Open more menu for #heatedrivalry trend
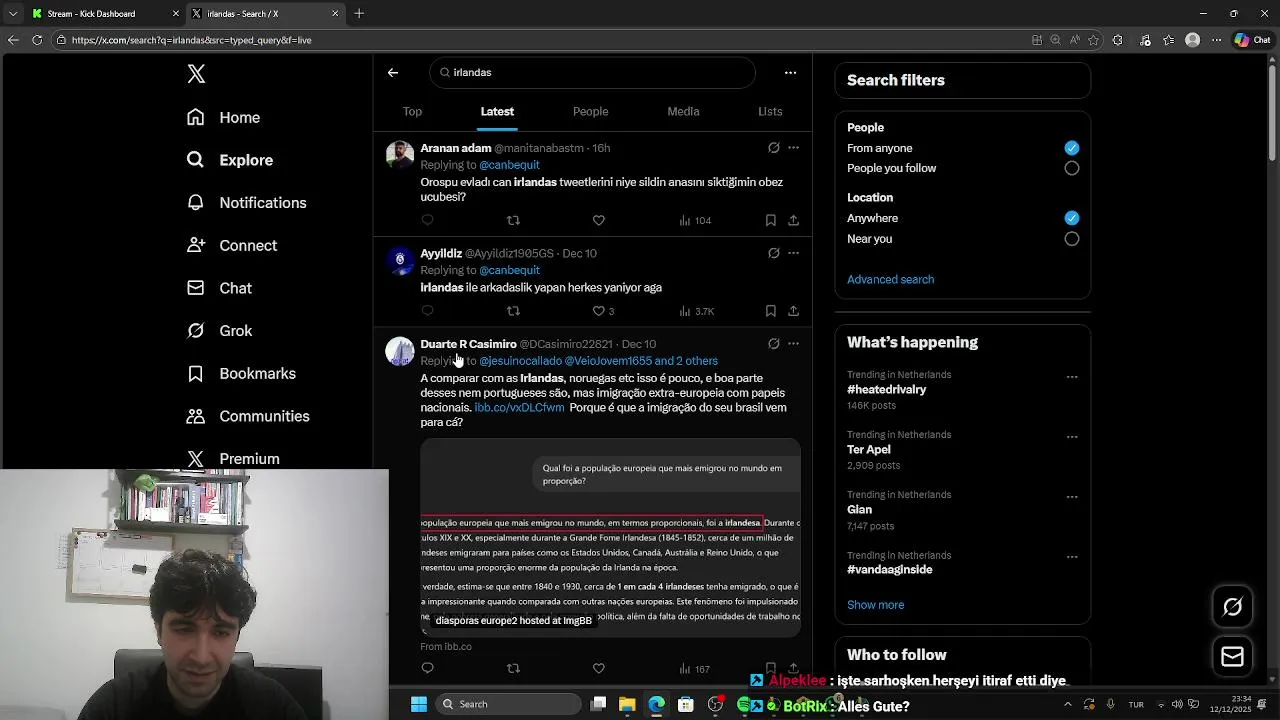The image size is (1280, 720). click(x=1072, y=377)
